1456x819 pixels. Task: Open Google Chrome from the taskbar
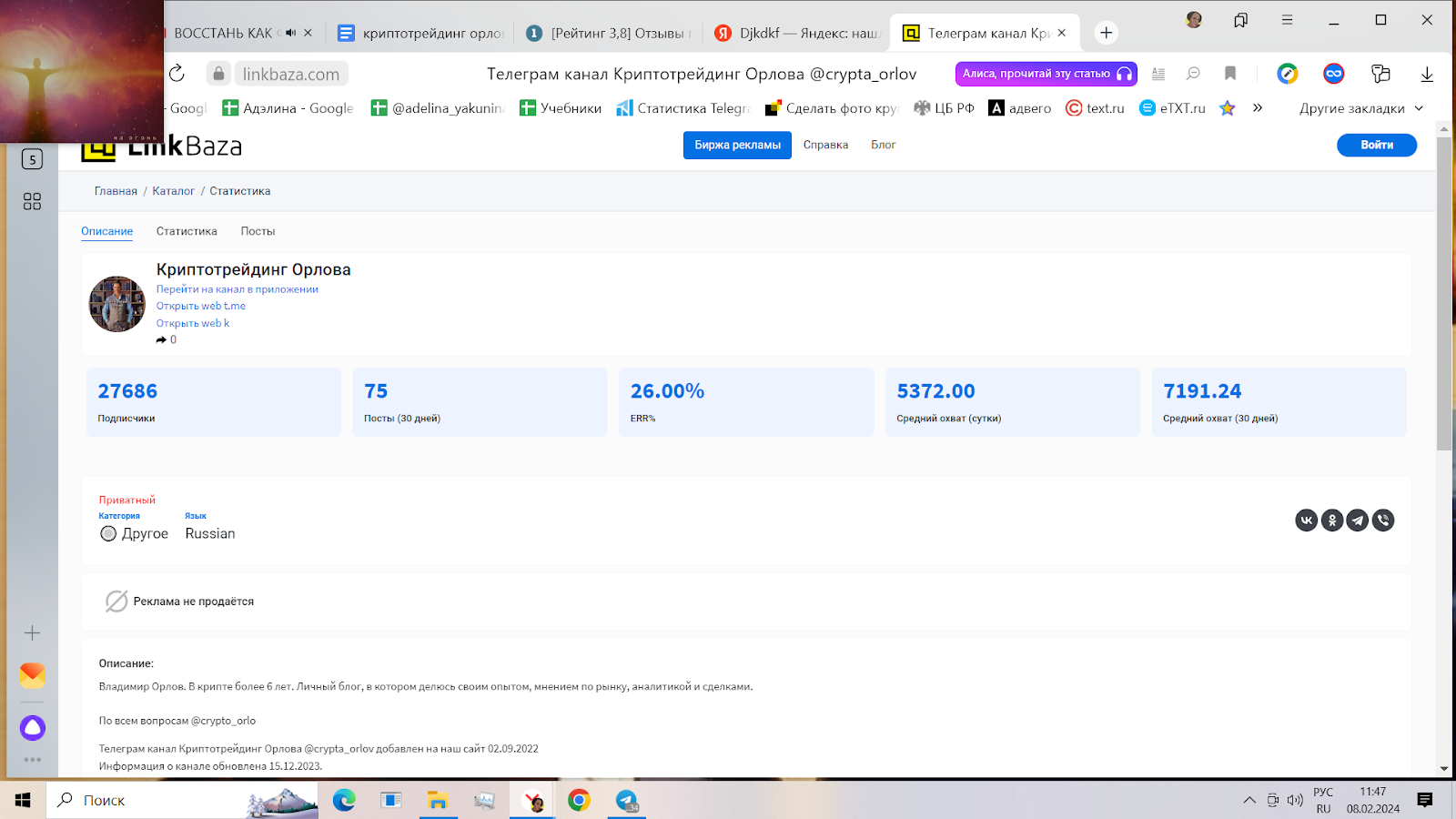[x=579, y=801]
